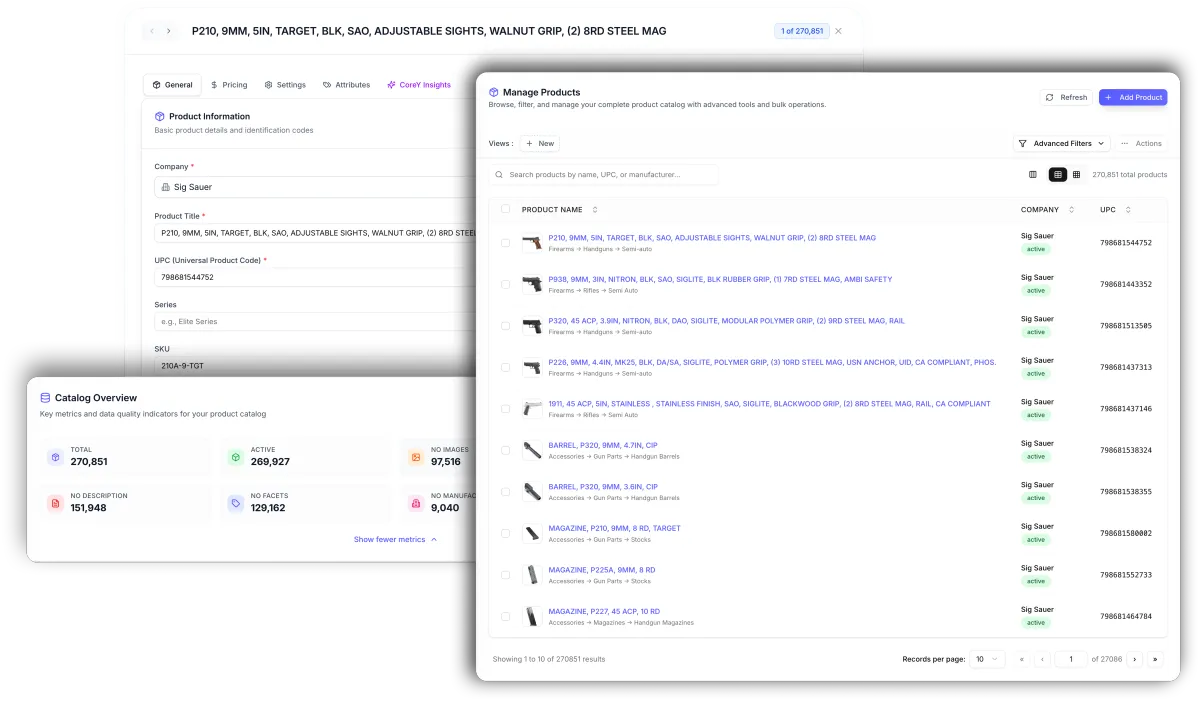
Task: Click the Add Product button
Action: [x=1133, y=97]
